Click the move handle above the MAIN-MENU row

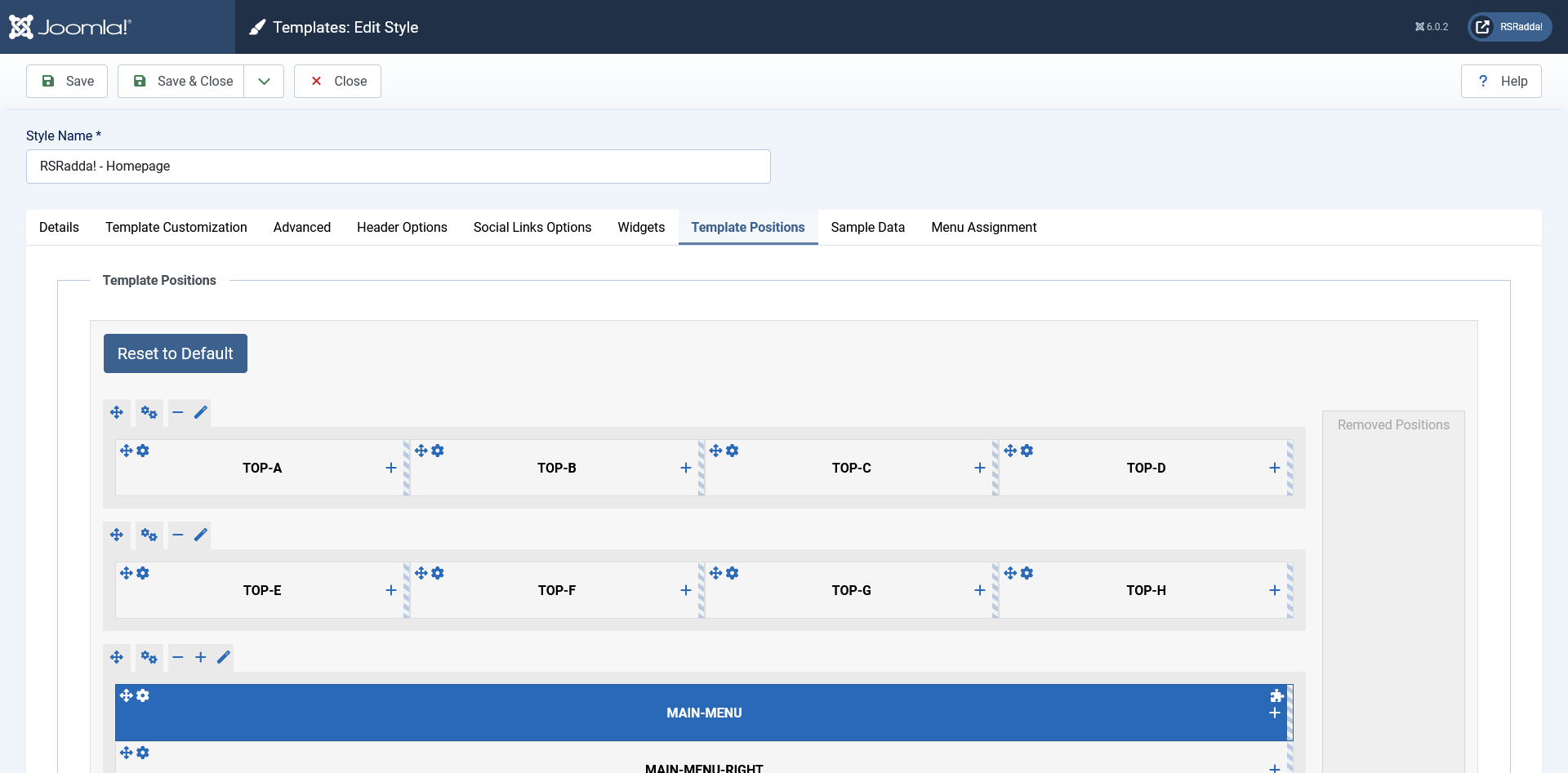pyautogui.click(x=117, y=657)
